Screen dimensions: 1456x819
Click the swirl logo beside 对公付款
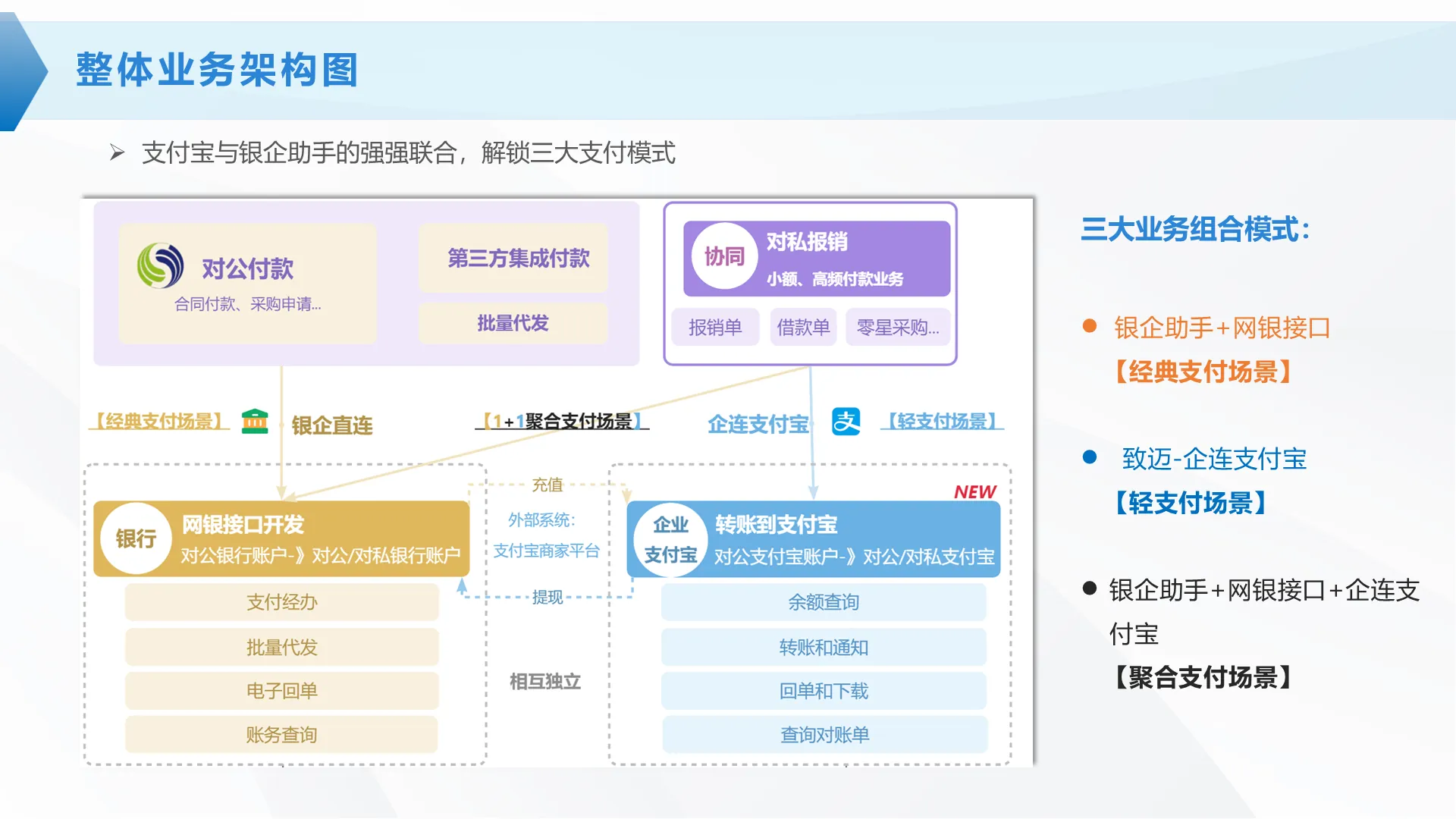(x=160, y=265)
